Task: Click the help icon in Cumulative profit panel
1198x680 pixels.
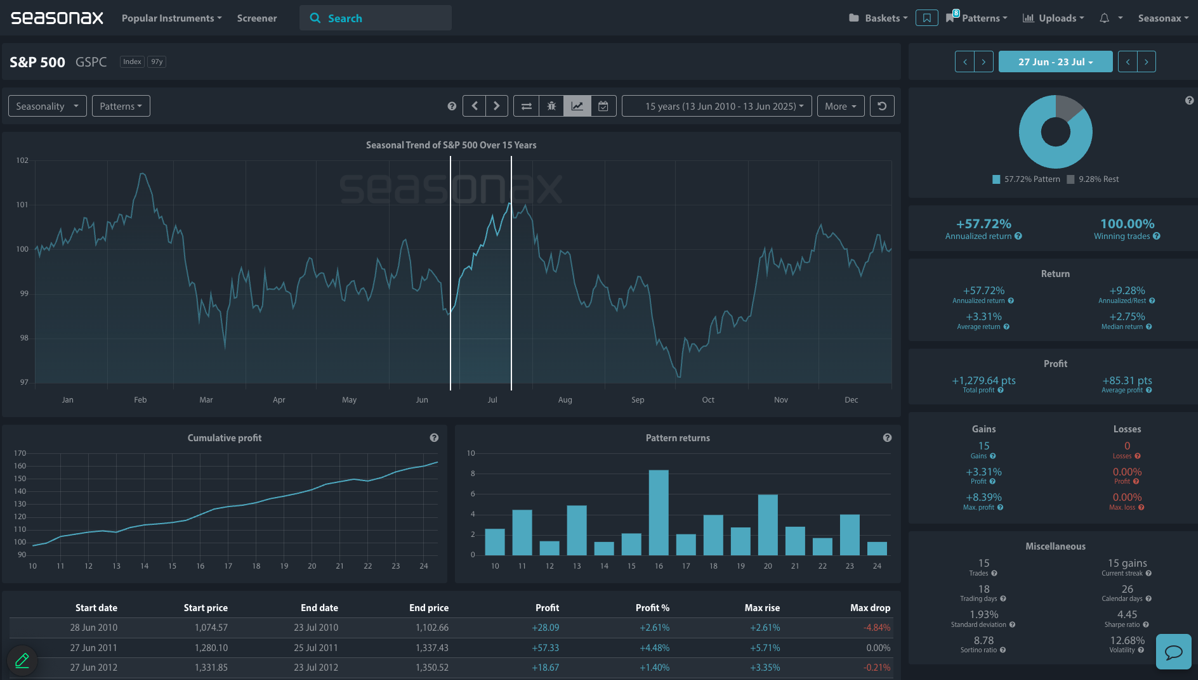Action: [434, 438]
